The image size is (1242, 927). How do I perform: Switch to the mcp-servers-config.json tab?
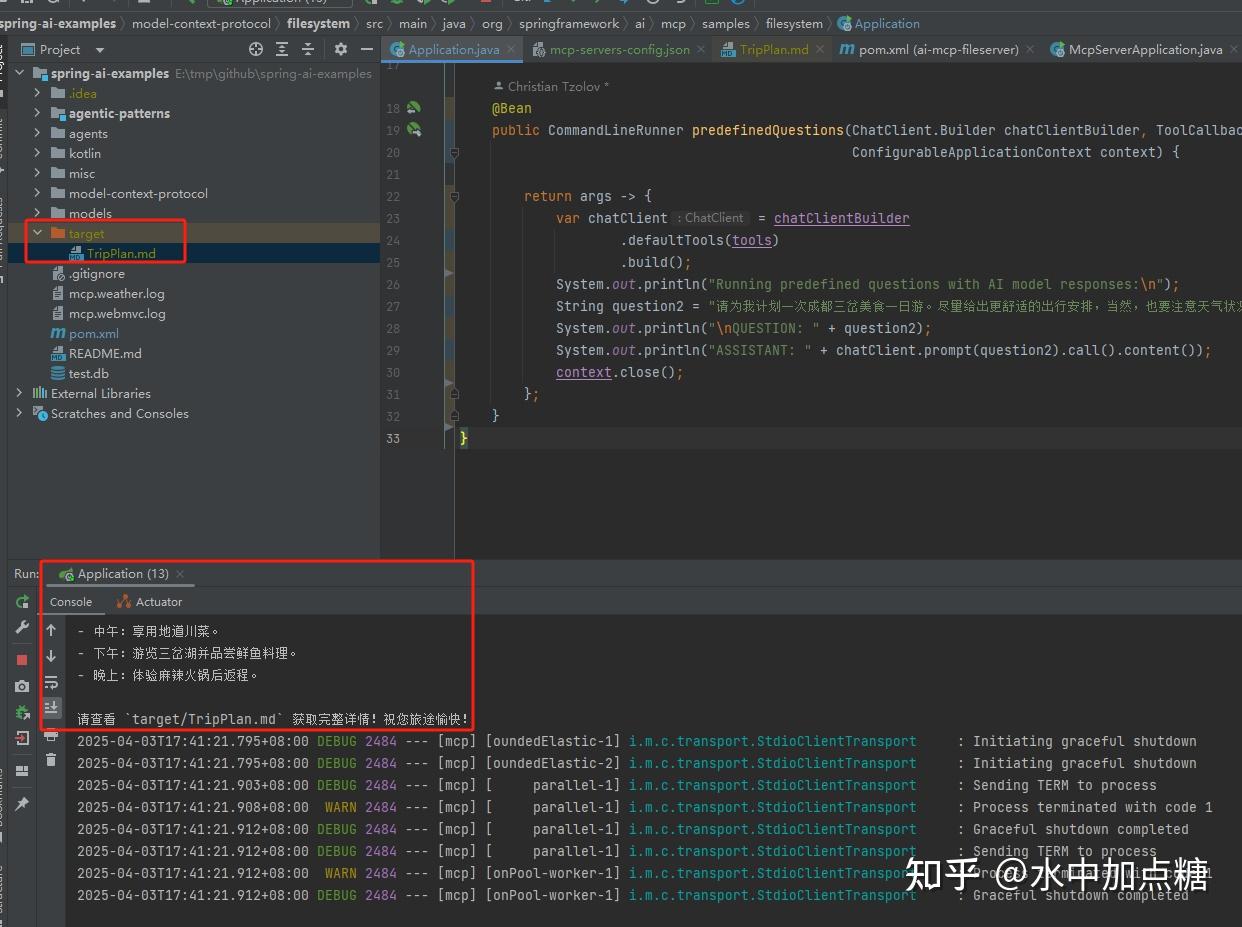620,49
